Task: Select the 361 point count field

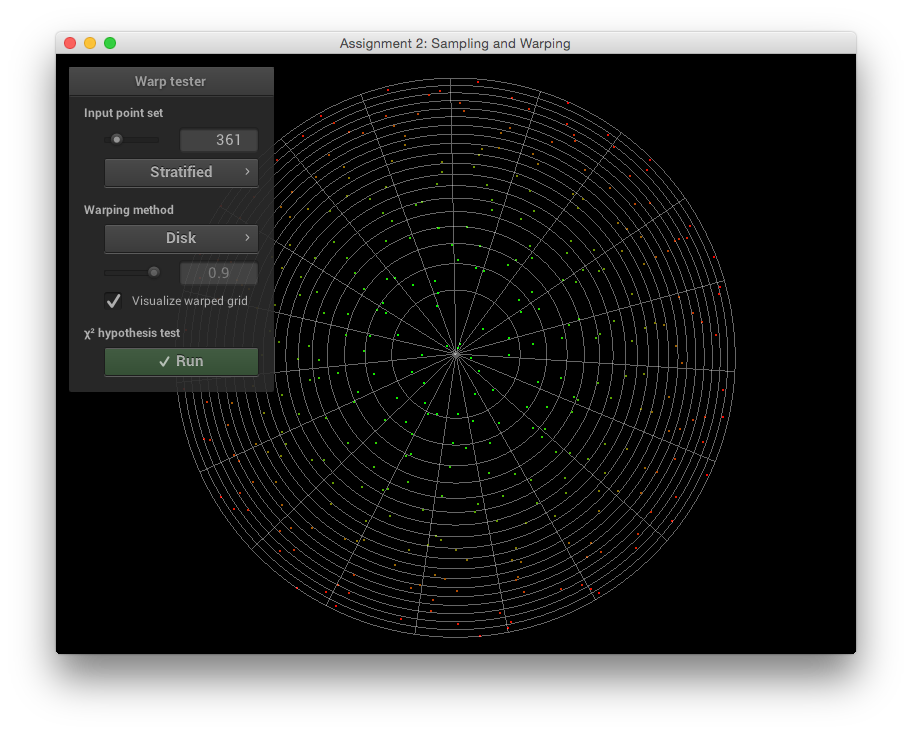Action: (x=219, y=140)
